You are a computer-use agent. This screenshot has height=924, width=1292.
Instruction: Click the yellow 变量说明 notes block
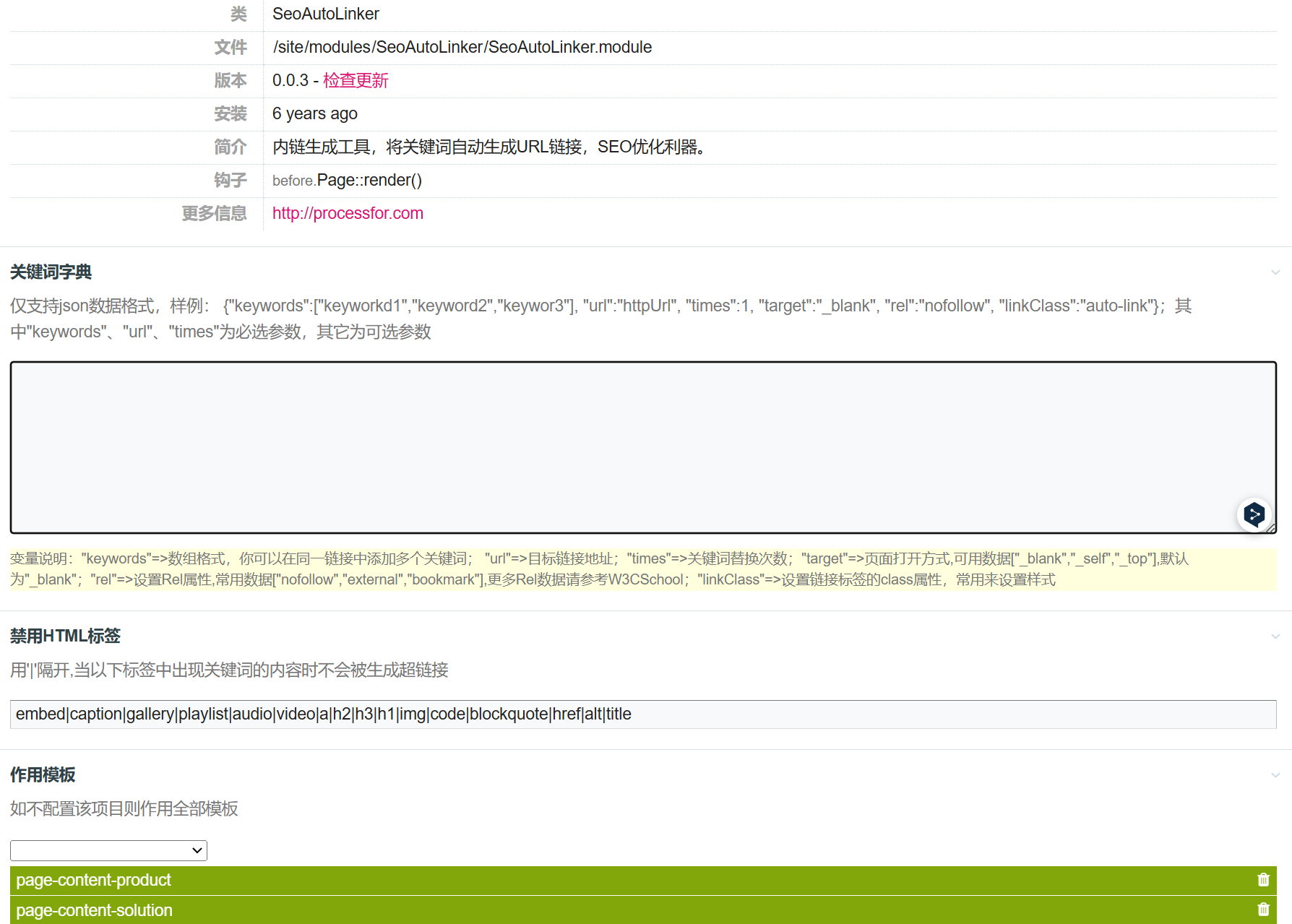point(643,569)
